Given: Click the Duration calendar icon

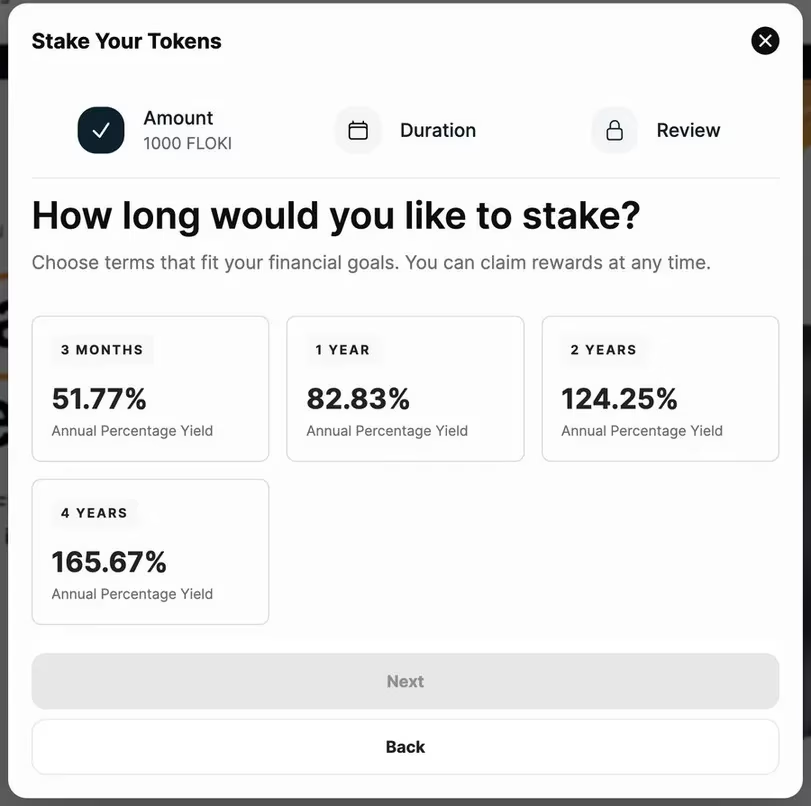Looking at the screenshot, I should 358,130.
